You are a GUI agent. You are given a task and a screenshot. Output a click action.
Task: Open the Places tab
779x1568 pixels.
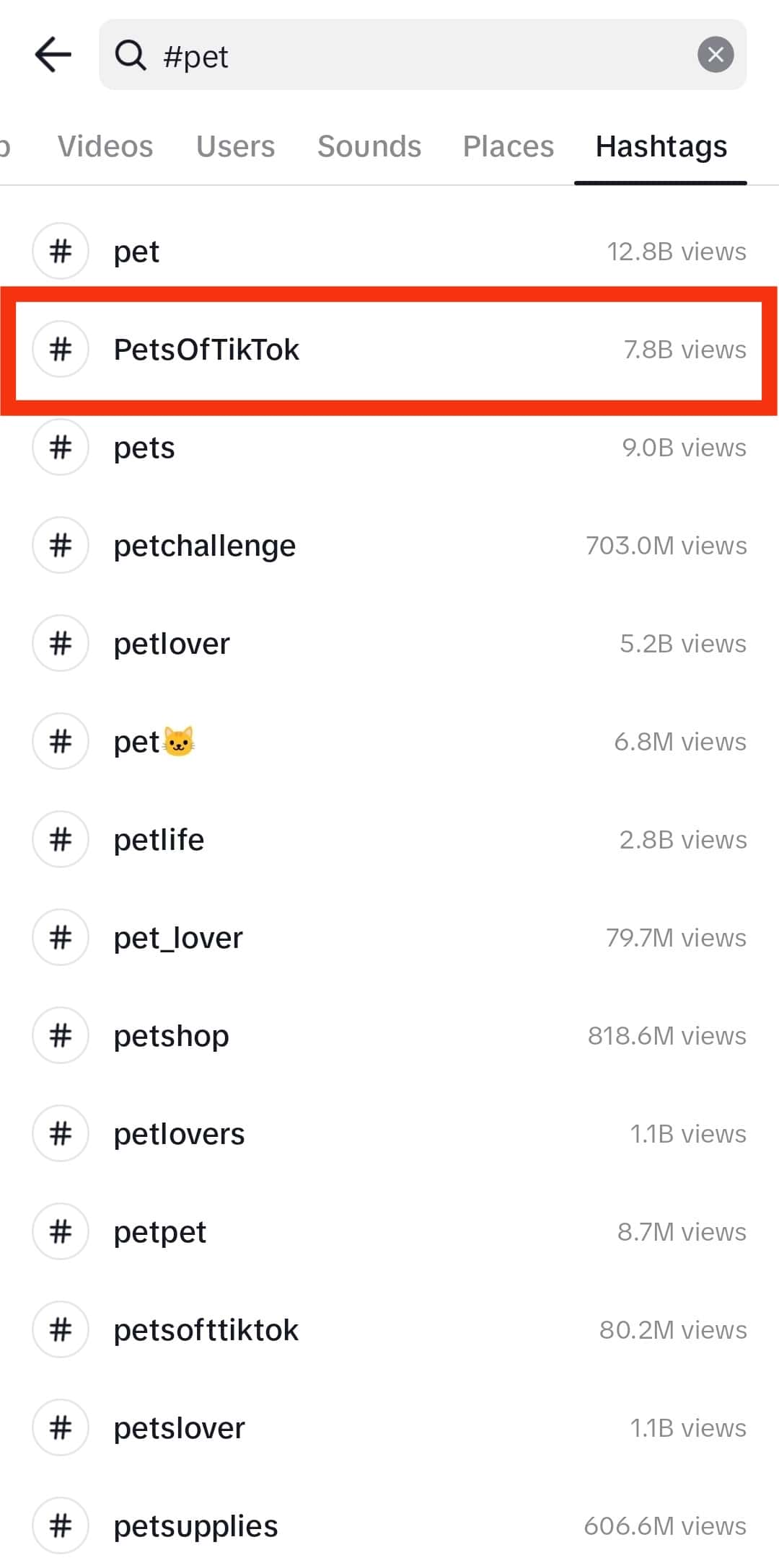pyautogui.click(x=508, y=146)
